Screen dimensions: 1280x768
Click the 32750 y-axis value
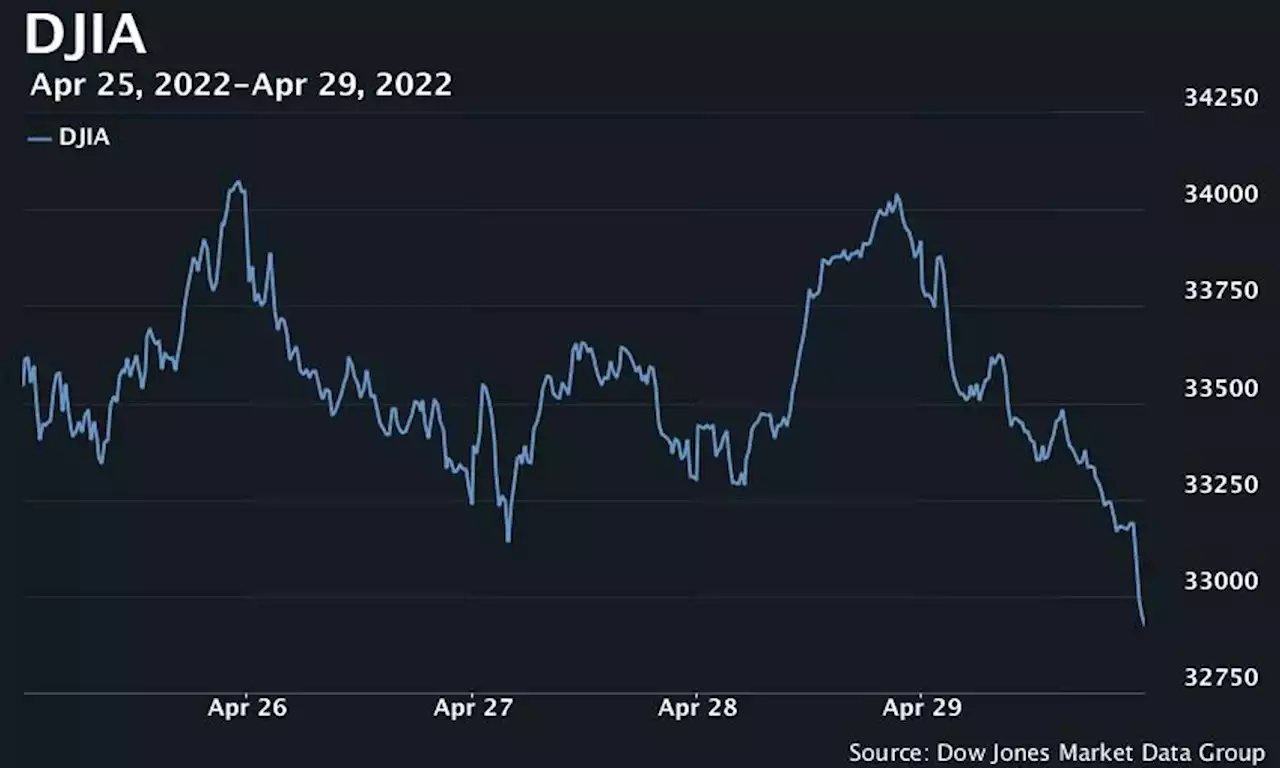click(1220, 678)
